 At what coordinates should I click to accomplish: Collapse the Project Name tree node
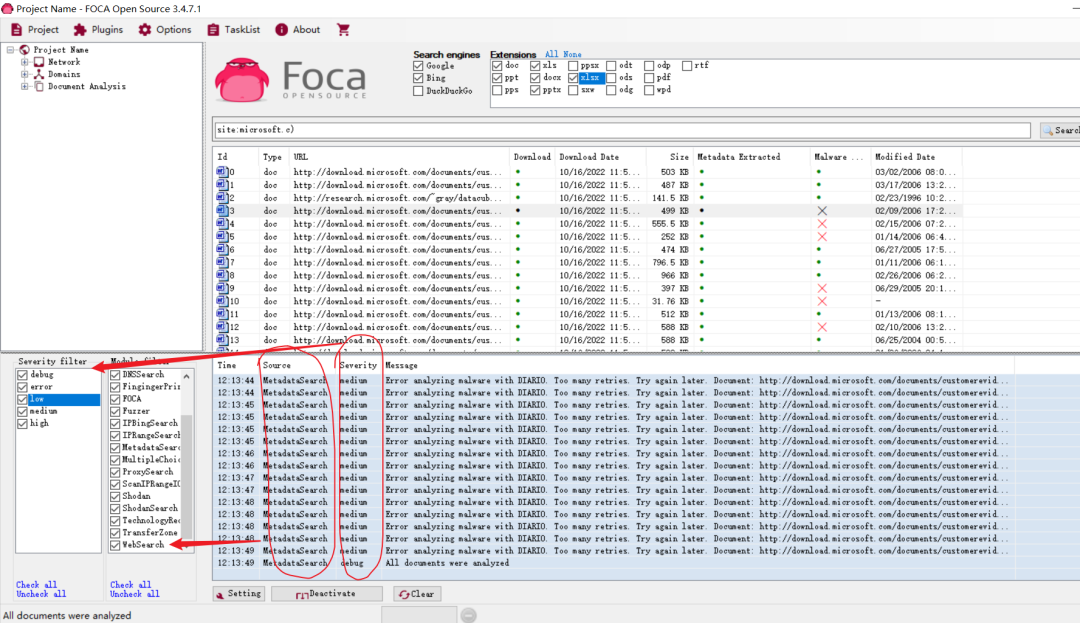(x=10, y=50)
